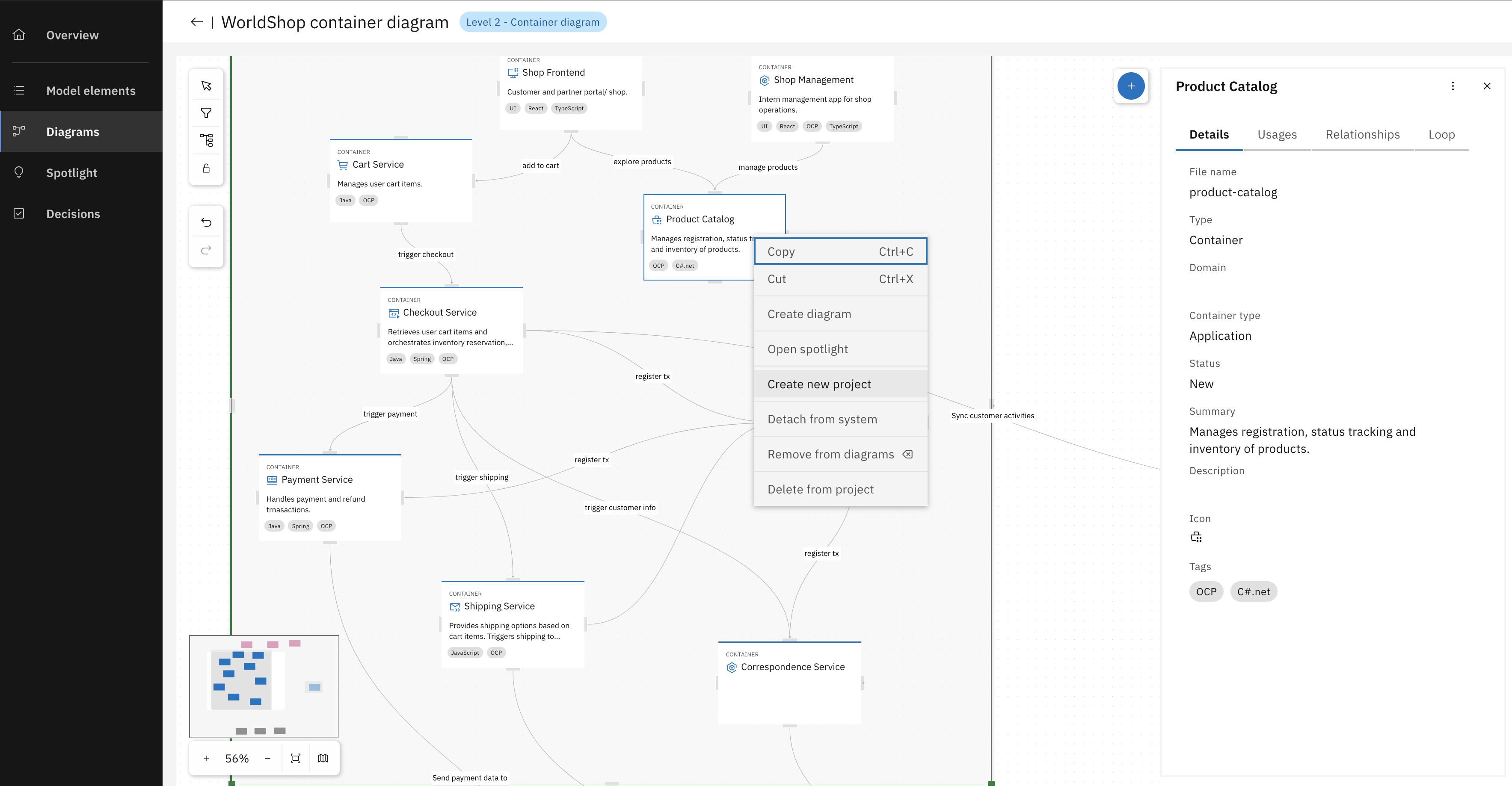Choose Detach from system in the context menu

point(822,419)
